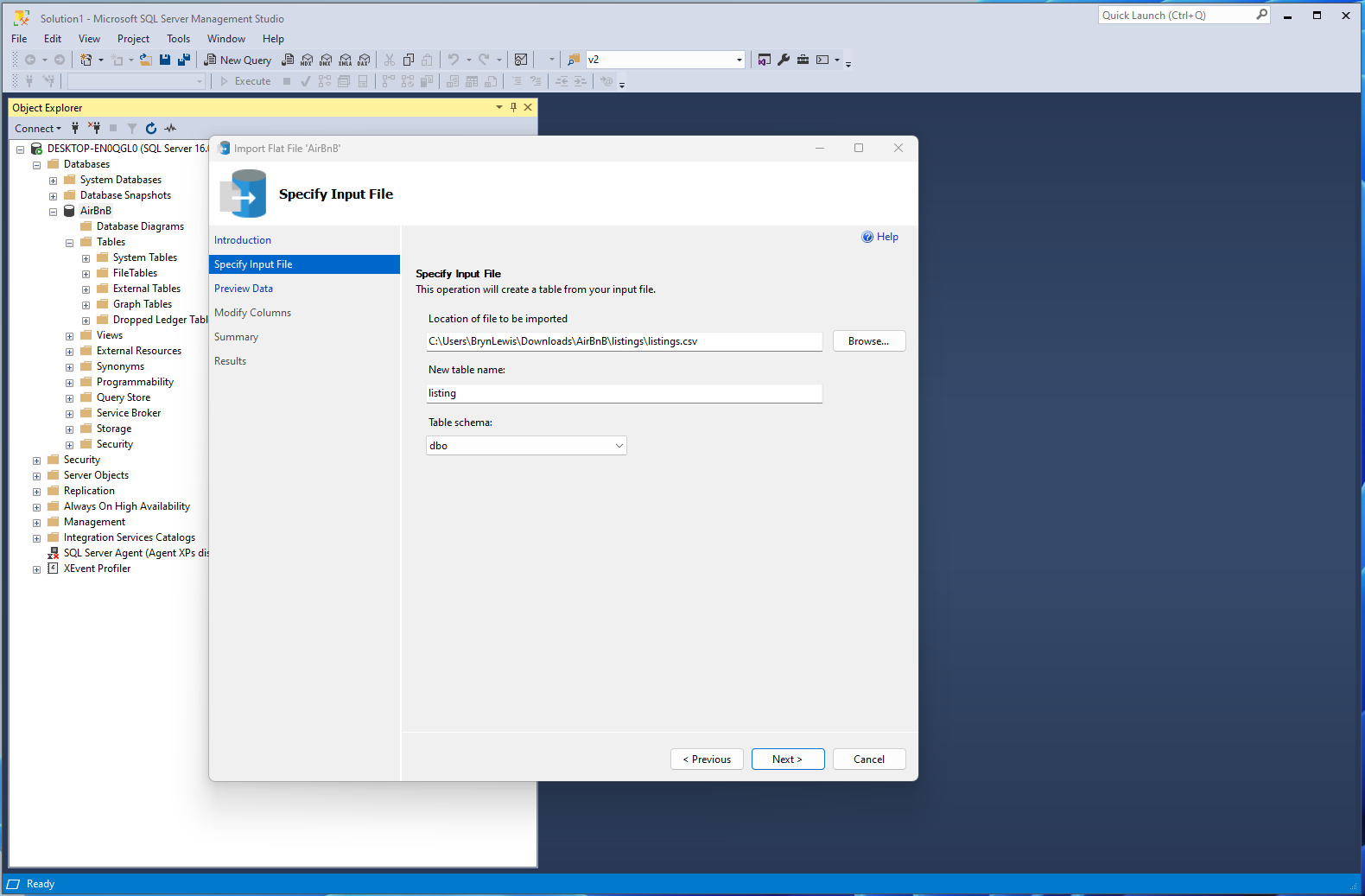The width and height of the screenshot is (1365, 896).
Task: Open the Table schema dropdown
Action: point(619,446)
